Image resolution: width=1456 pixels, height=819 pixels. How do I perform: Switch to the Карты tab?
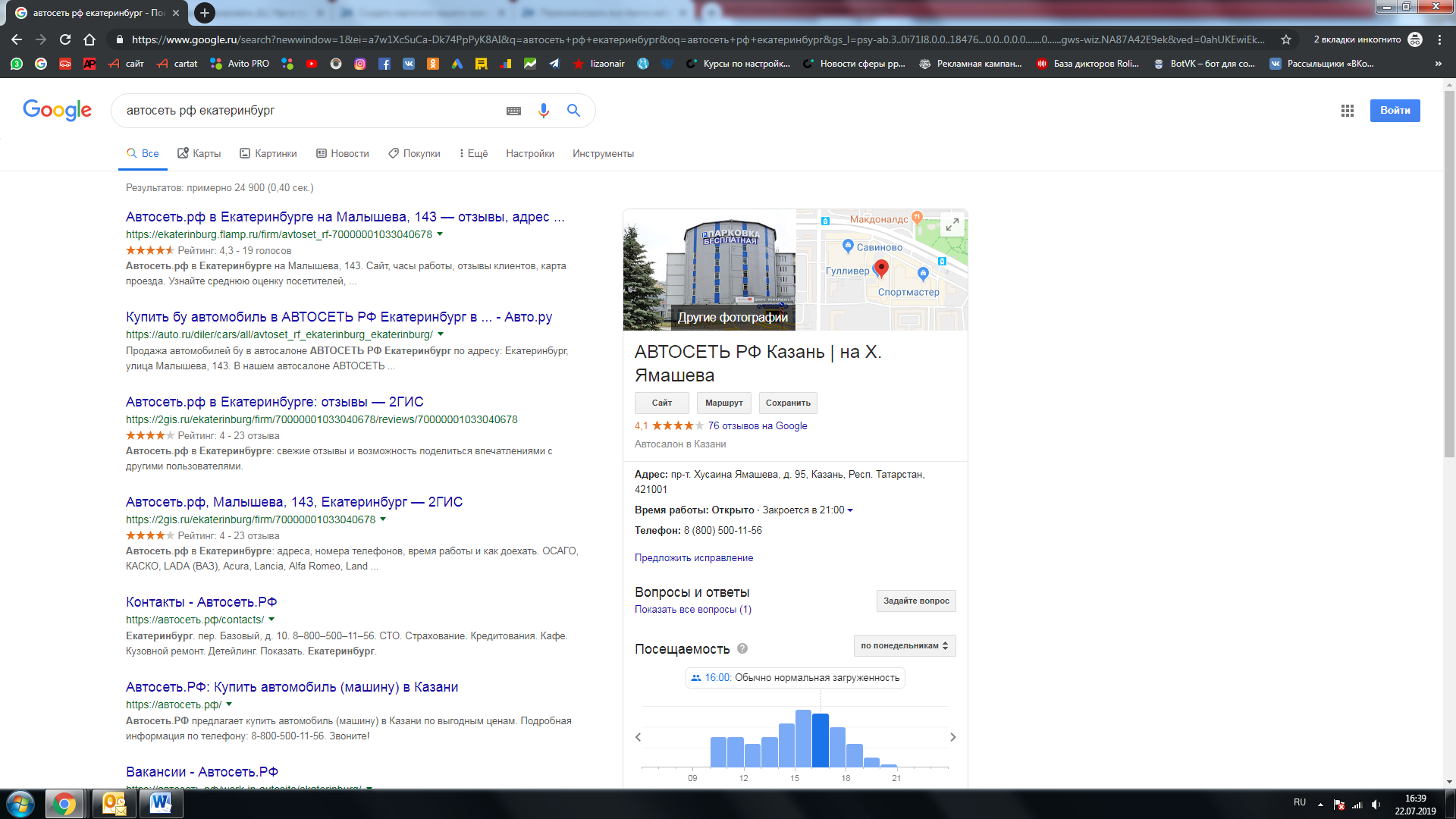coord(199,154)
